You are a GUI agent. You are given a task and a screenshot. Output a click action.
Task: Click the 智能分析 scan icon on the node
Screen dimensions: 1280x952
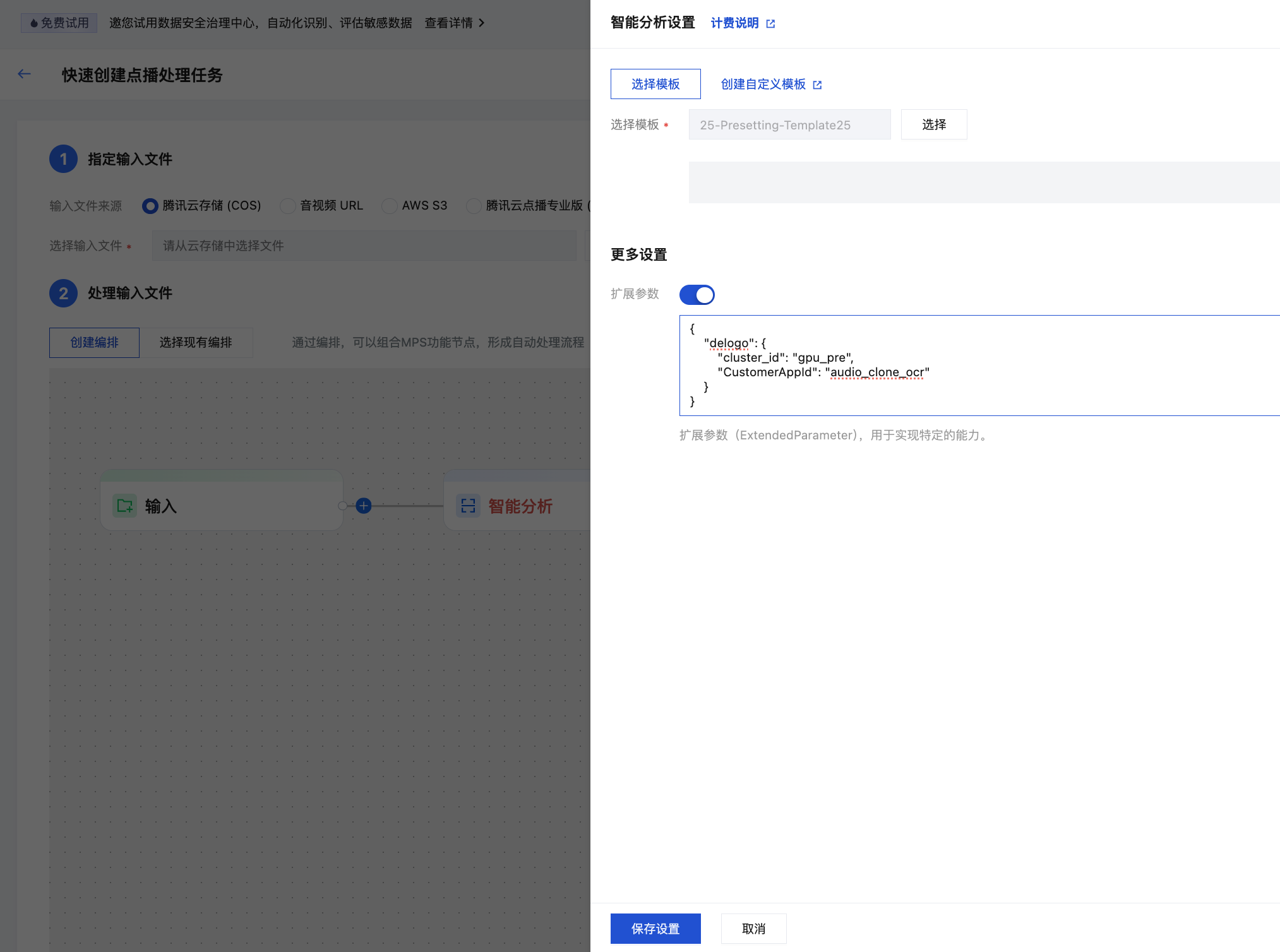pos(468,506)
